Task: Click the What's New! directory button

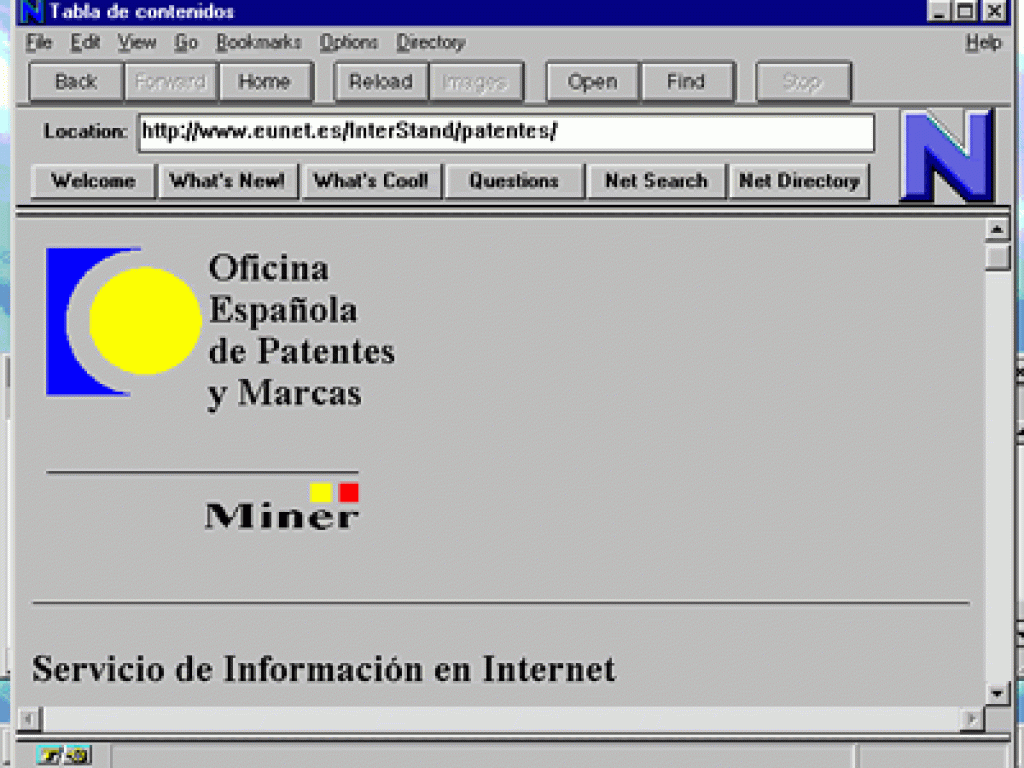Action: tap(227, 181)
